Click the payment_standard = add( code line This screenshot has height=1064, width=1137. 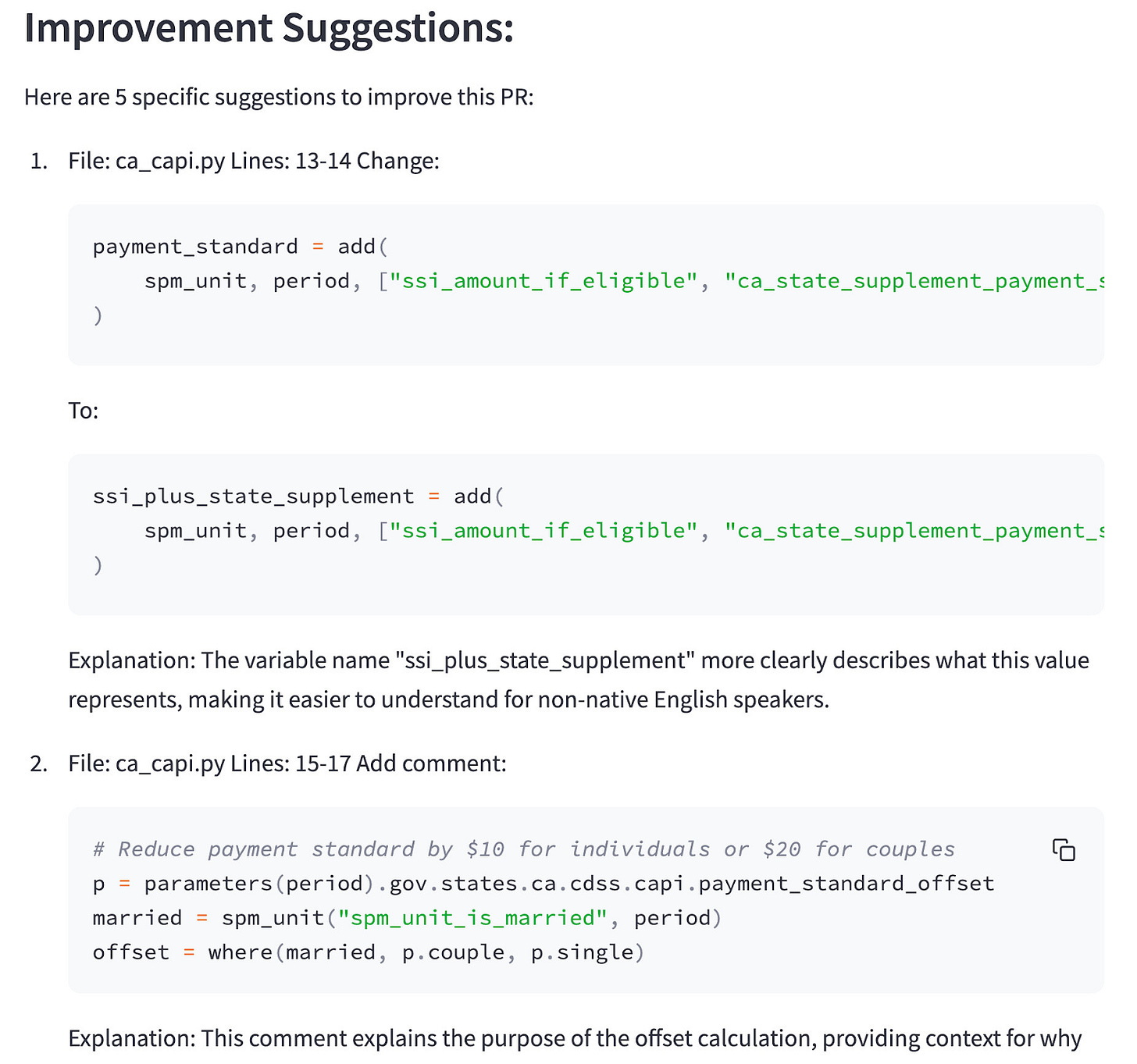click(241, 247)
